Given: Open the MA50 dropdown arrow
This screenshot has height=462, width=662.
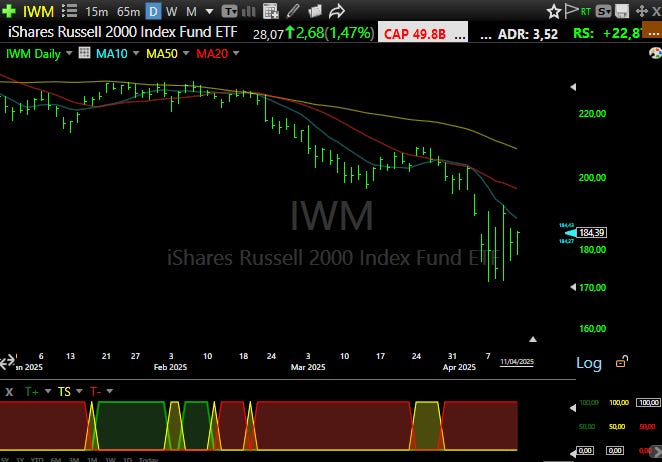Looking at the screenshot, I should [186, 53].
